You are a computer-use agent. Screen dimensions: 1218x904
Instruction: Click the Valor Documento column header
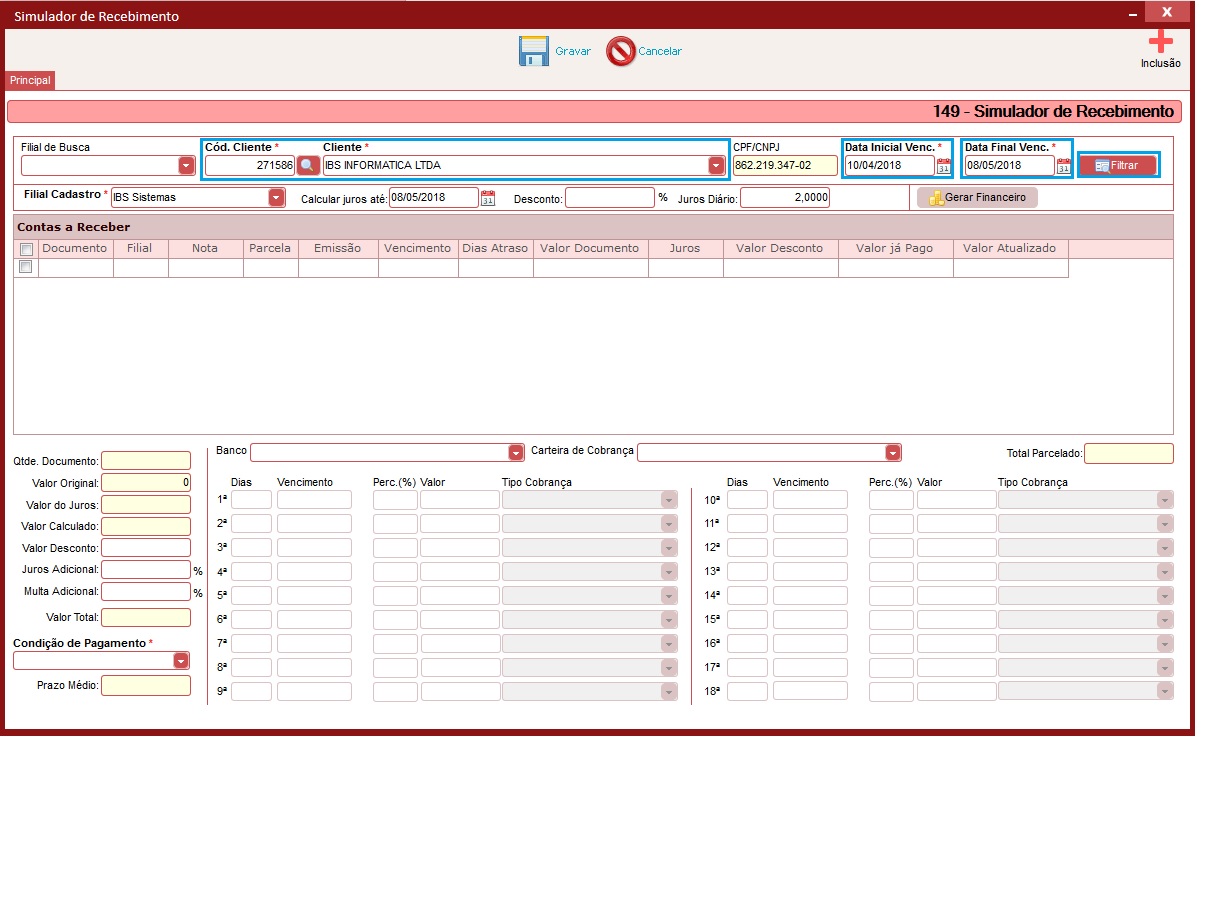[x=590, y=248]
